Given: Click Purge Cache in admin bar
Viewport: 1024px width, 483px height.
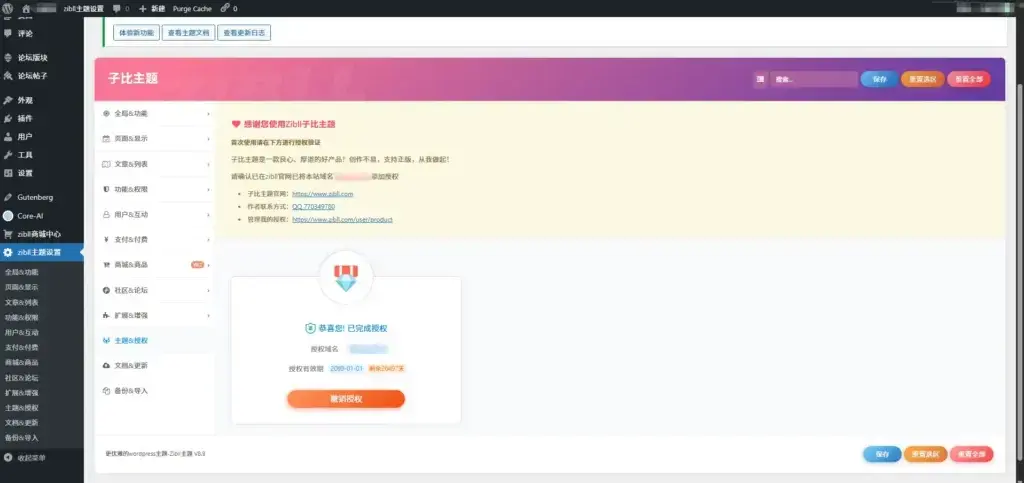Looking at the screenshot, I should [192, 8].
